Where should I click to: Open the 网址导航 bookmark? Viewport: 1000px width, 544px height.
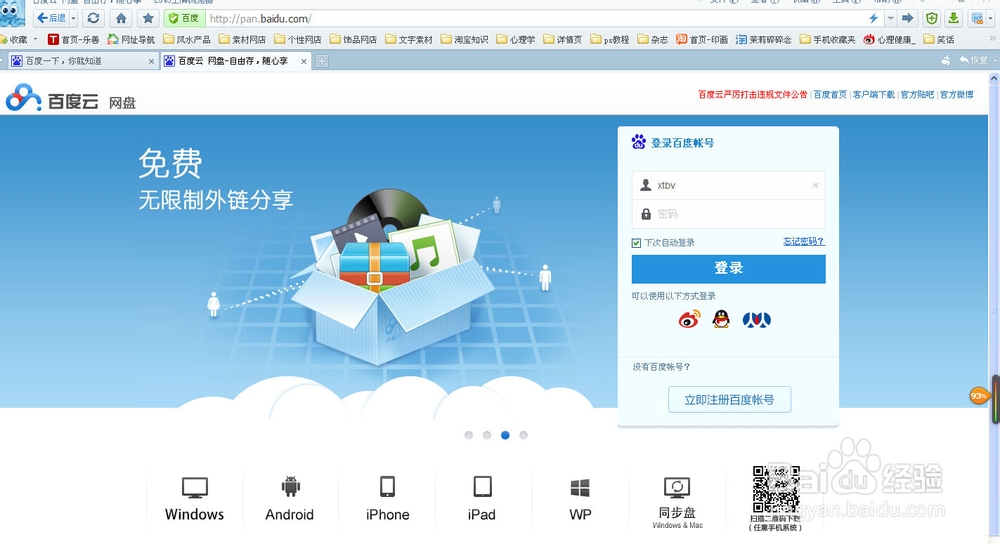pos(131,40)
